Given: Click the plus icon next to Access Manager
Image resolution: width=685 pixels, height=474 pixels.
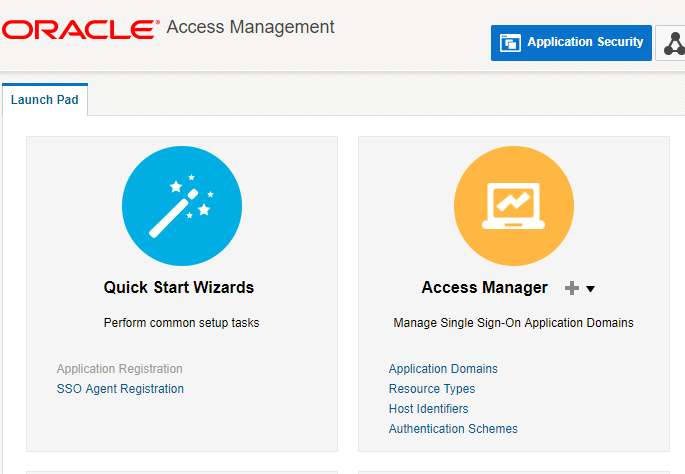Looking at the screenshot, I should tap(571, 288).
